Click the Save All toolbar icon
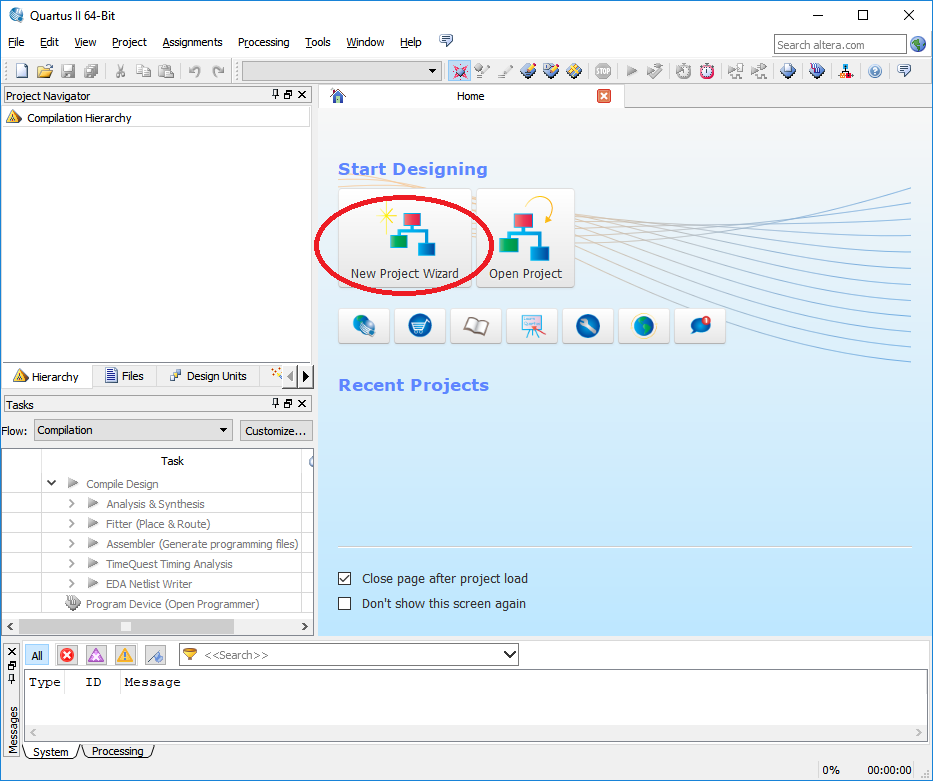This screenshot has width=933, height=781. (90, 71)
